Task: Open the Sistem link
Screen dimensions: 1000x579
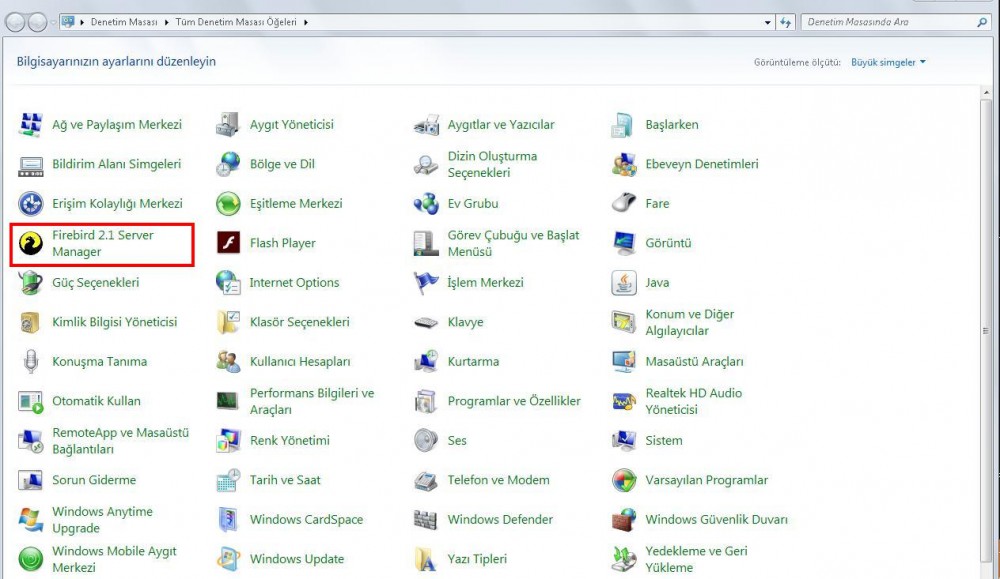Action: (664, 441)
